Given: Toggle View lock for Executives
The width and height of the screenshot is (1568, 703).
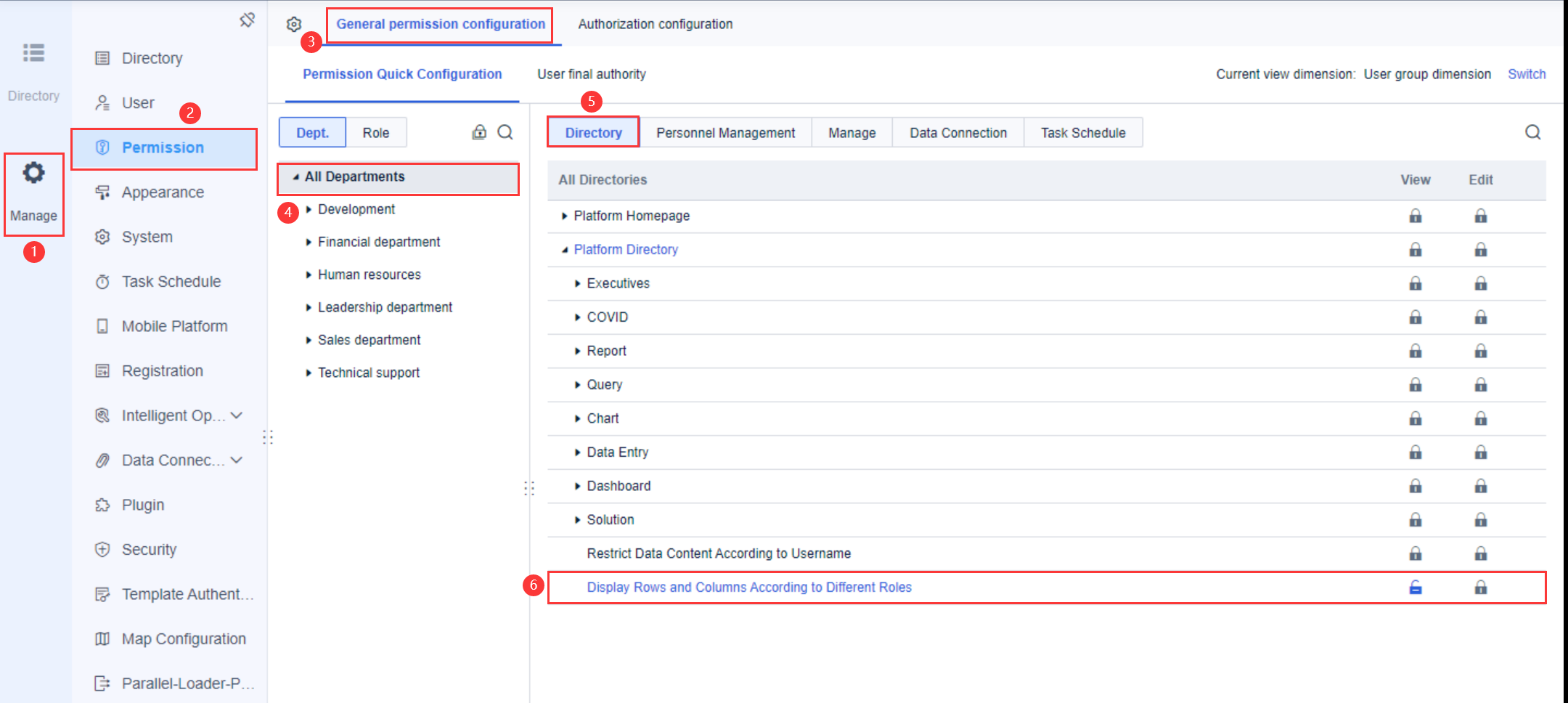Looking at the screenshot, I should [x=1416, y=283].
